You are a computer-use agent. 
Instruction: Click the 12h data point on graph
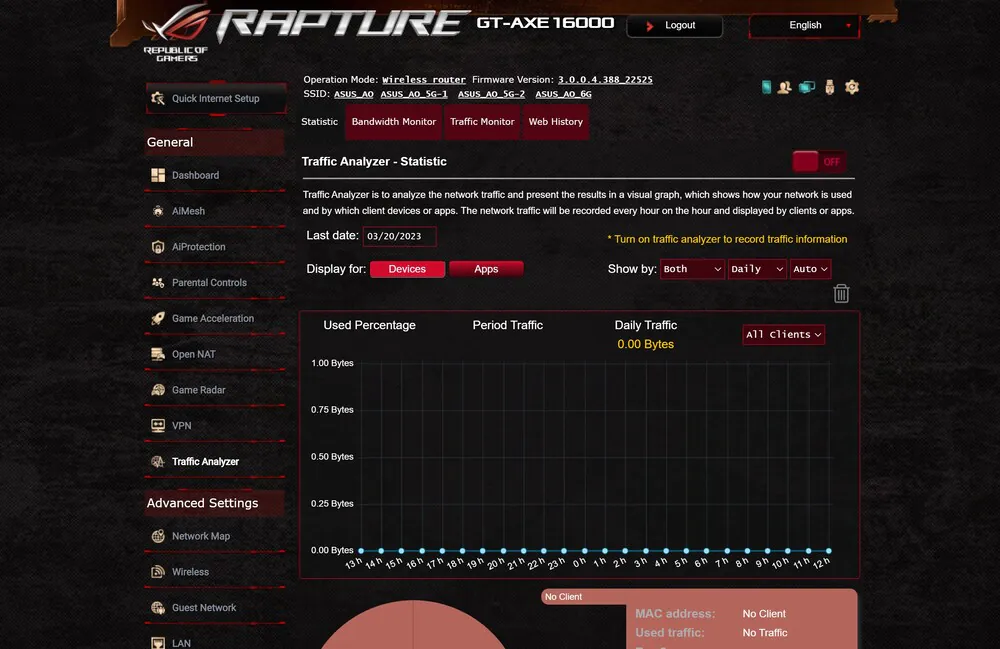[x=828, y=551]
